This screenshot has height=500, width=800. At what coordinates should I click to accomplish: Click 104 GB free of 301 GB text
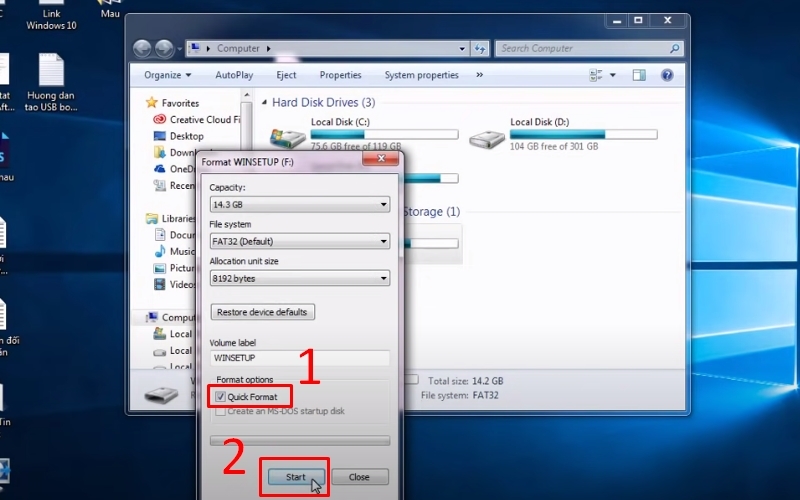554,146
